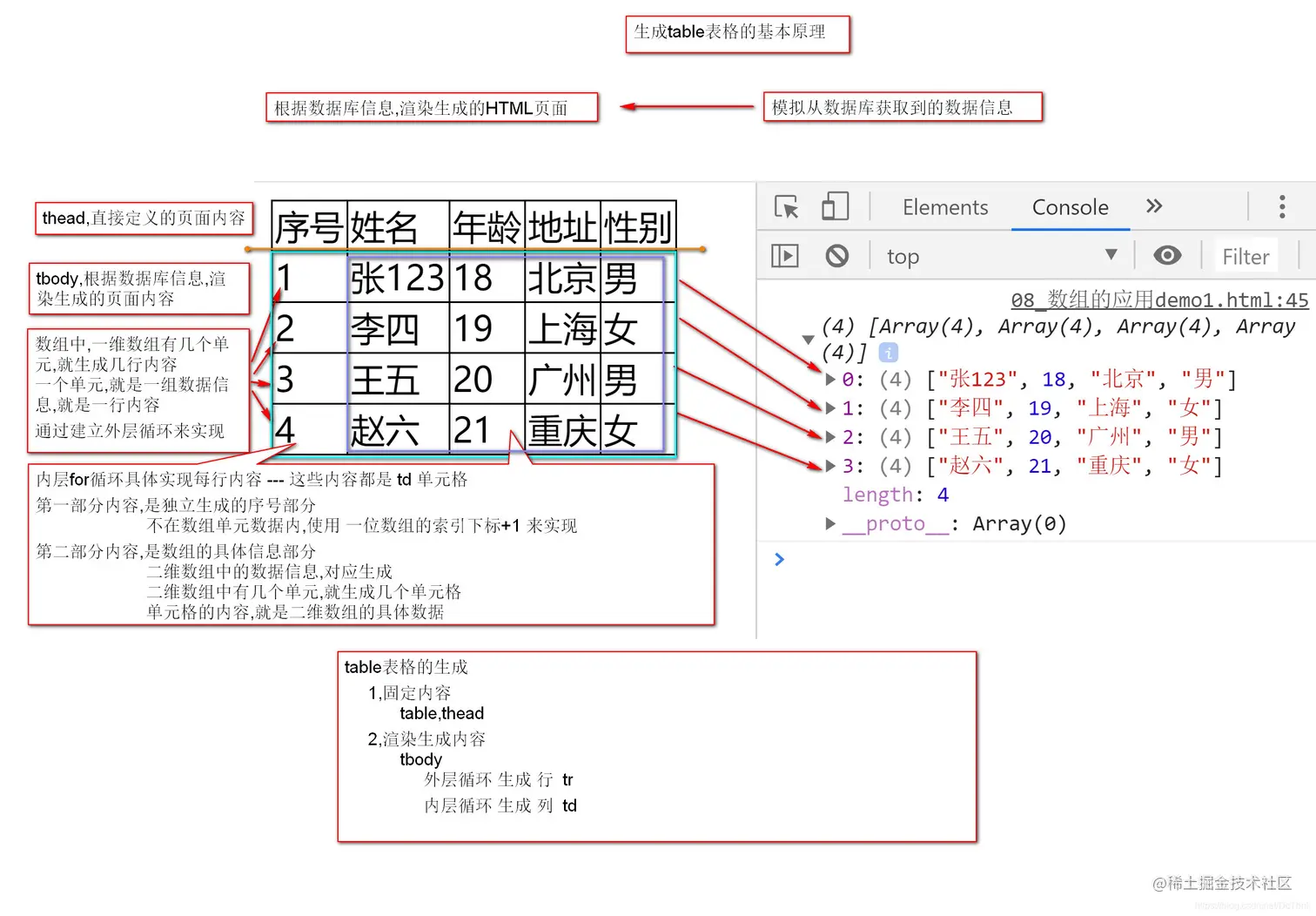Expand array entry 0 containing 张123
The width and height of the screenshot is (1316, 916).
[829, 379]
